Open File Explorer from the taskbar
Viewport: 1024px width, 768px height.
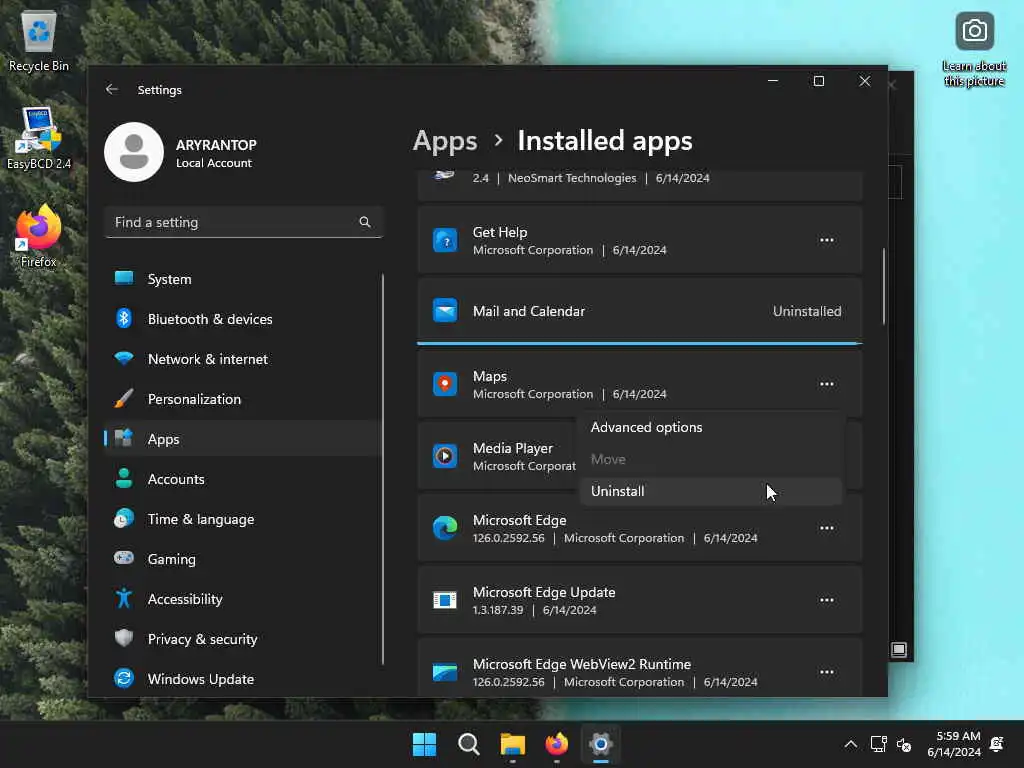tap(513, 744)
